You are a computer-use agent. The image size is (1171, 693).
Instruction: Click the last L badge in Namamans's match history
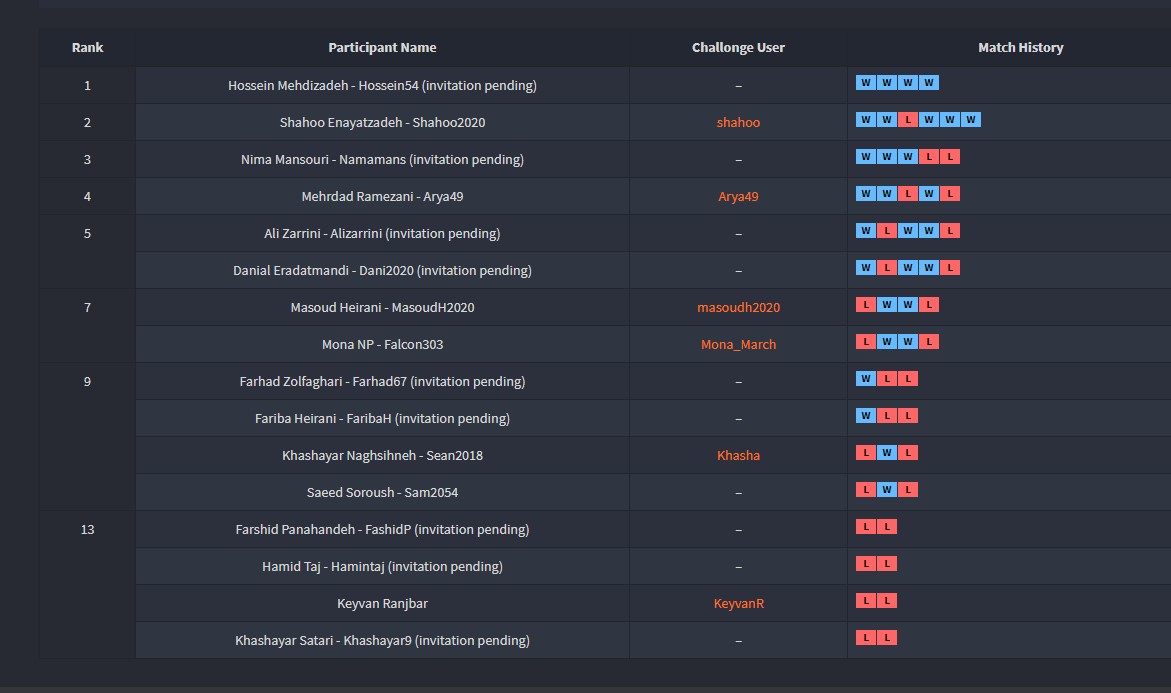pyautogui.click(x=949, y=157)
